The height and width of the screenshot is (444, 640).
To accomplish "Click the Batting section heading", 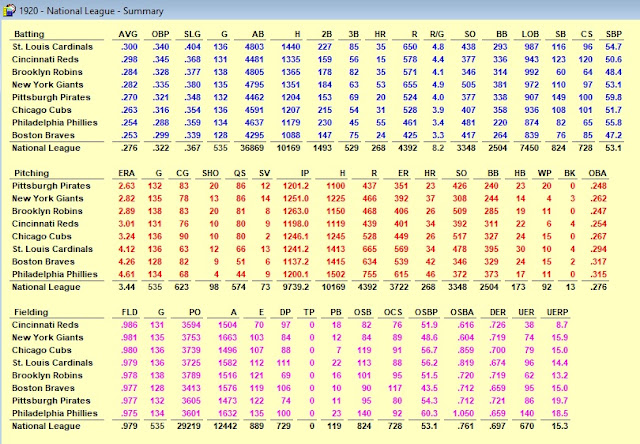I will 29,34.
